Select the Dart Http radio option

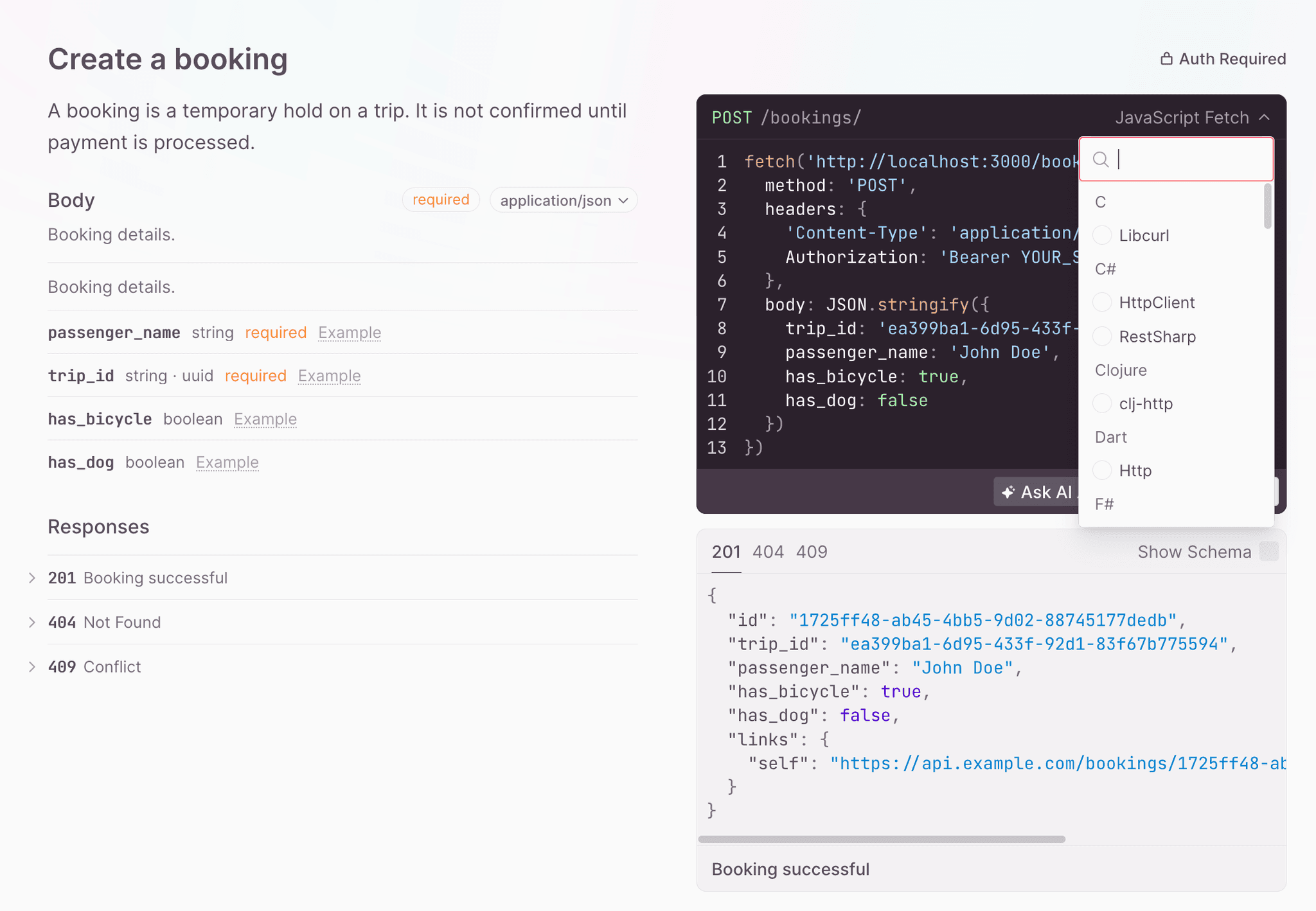click(1102, 470)
